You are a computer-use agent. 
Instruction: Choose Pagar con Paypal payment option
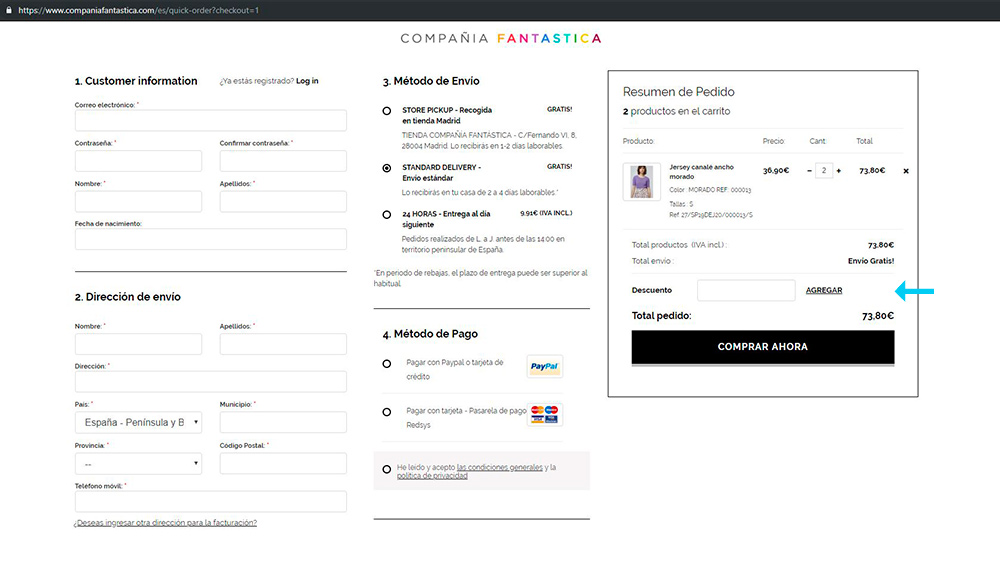386,364
